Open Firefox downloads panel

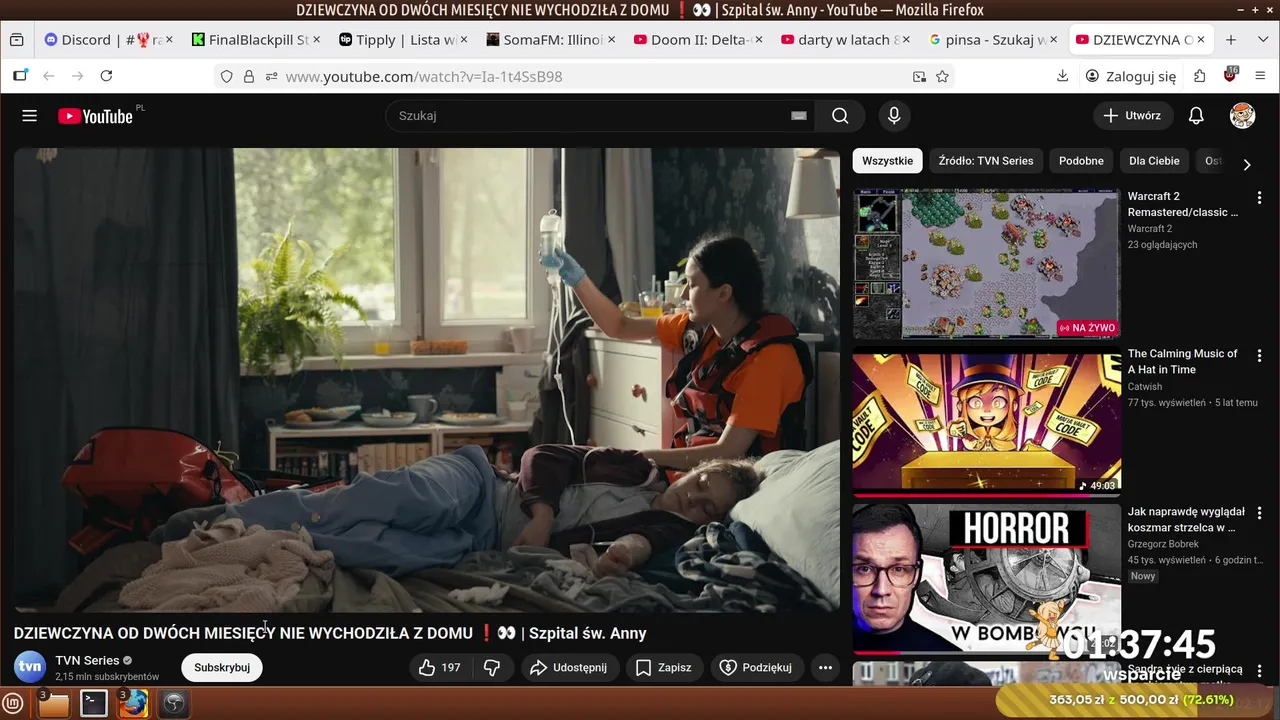point(1063,76)
